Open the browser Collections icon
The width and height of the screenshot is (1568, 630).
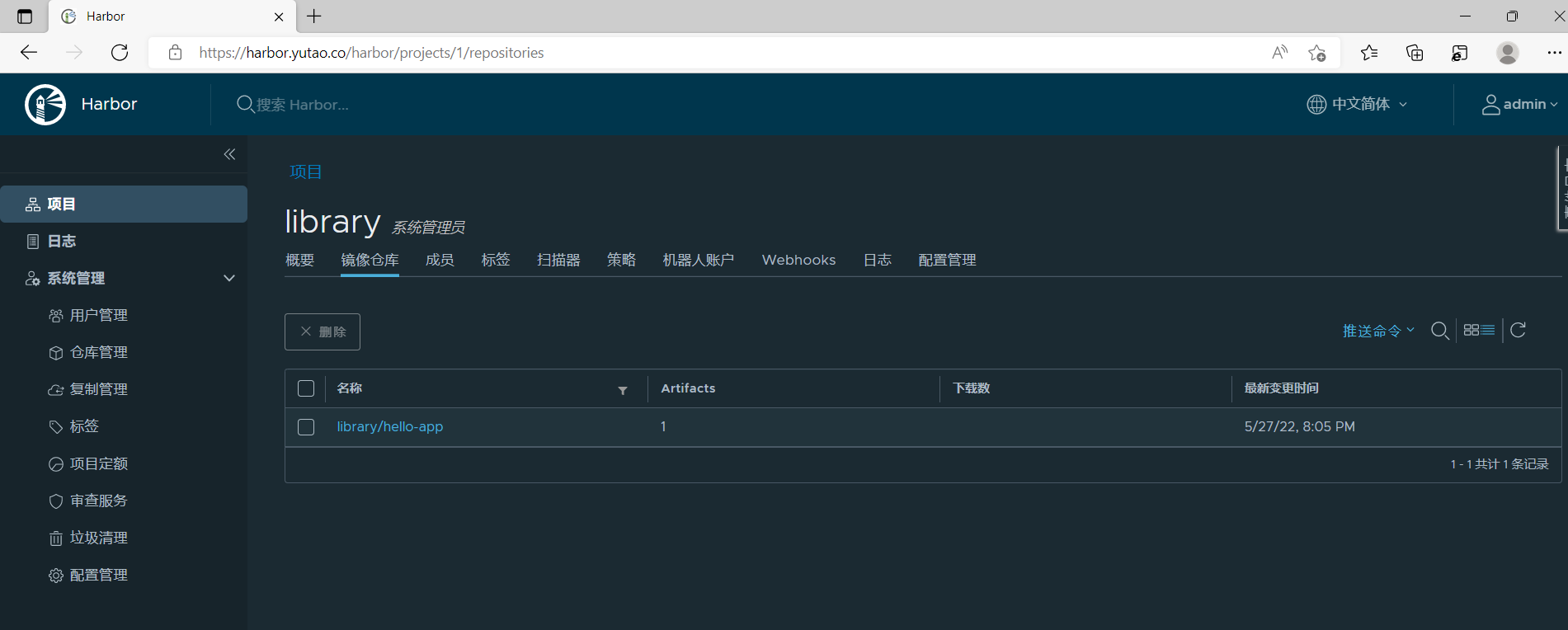click(1415, 53)
